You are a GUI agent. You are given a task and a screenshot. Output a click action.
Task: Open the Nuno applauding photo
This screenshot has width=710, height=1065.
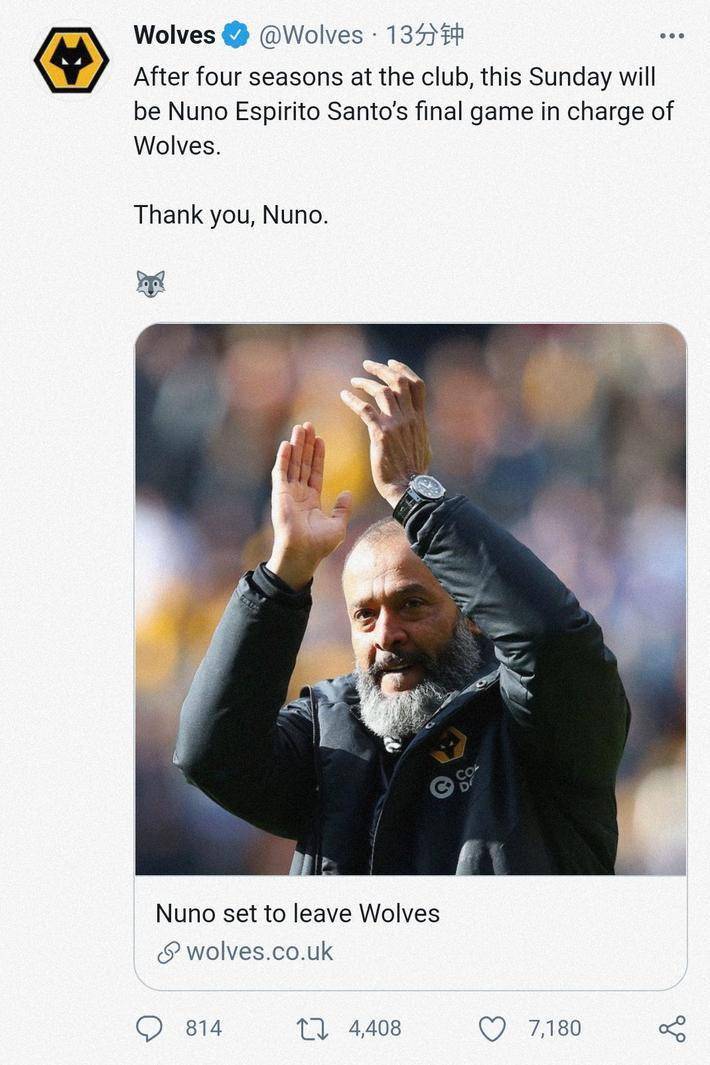tap(411, 599)
